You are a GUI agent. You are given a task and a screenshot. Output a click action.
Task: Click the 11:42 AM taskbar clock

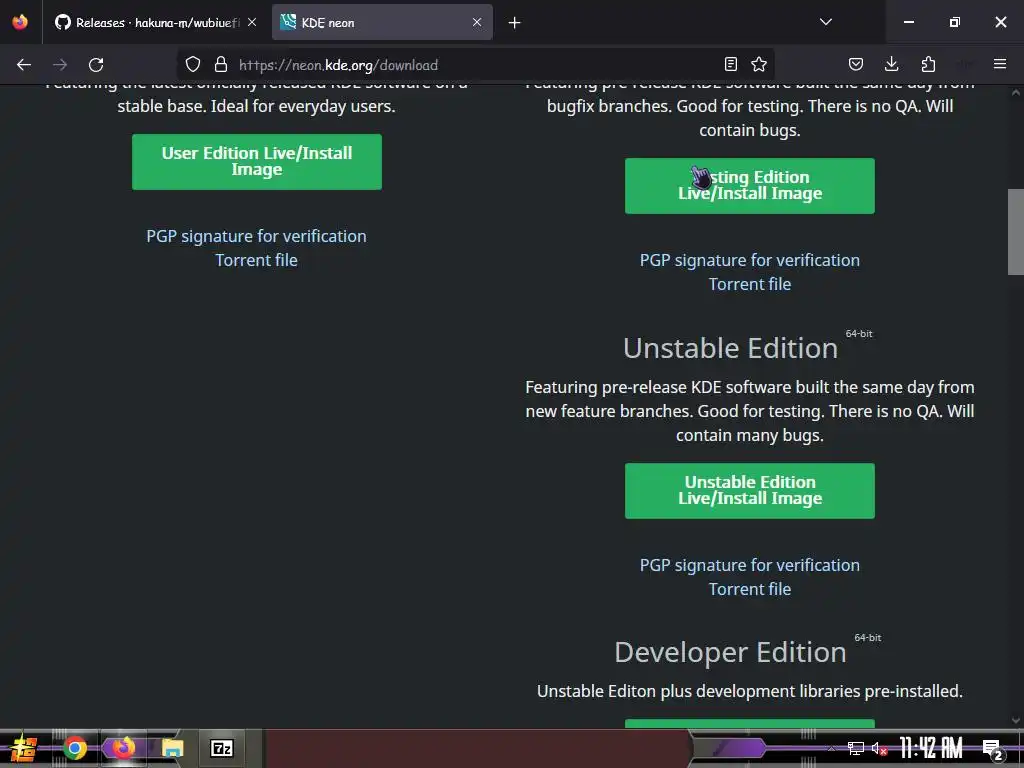(931, 748)
